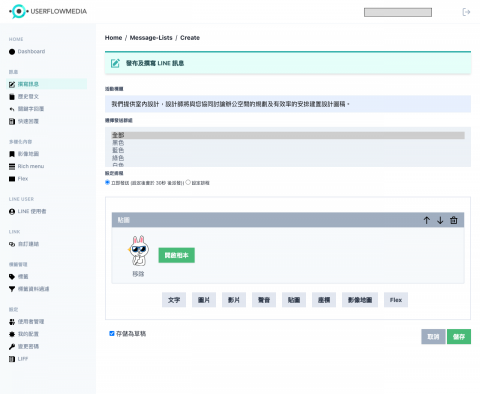Click the gray cancel button
Viewport: 480px width, 394px height.
(433, 337)
